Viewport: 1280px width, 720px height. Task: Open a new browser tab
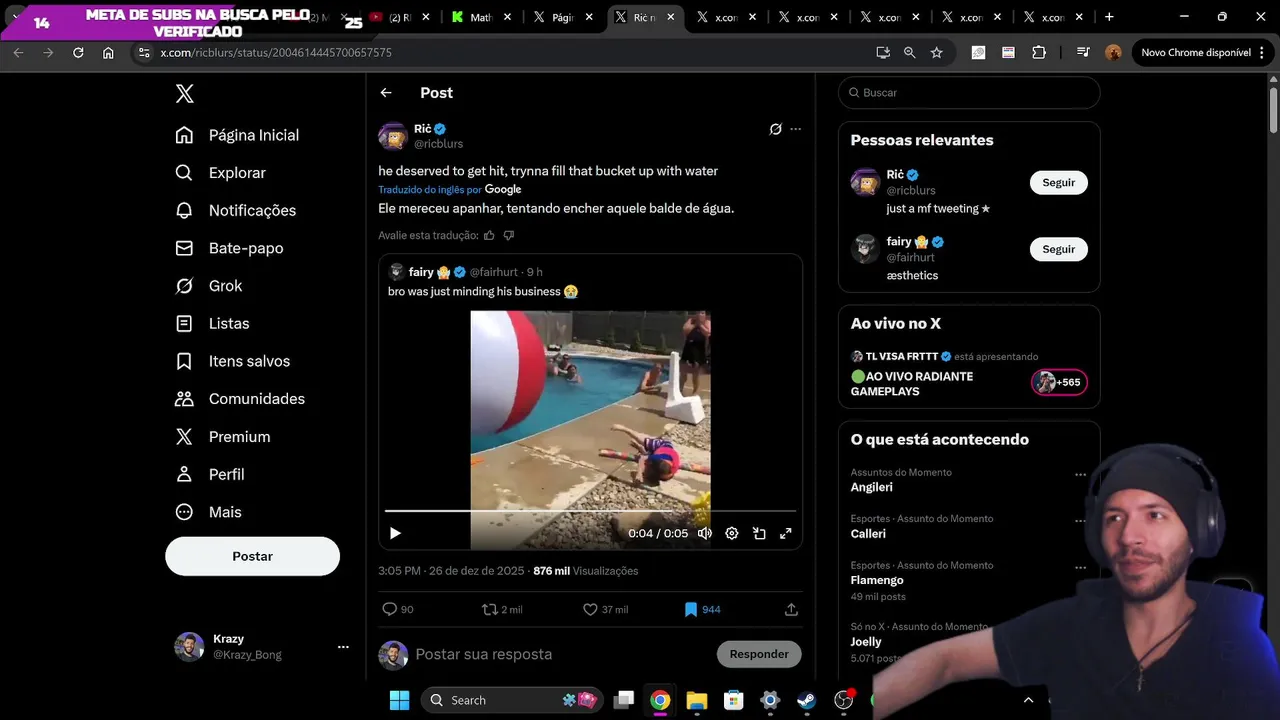[1109, 17]
